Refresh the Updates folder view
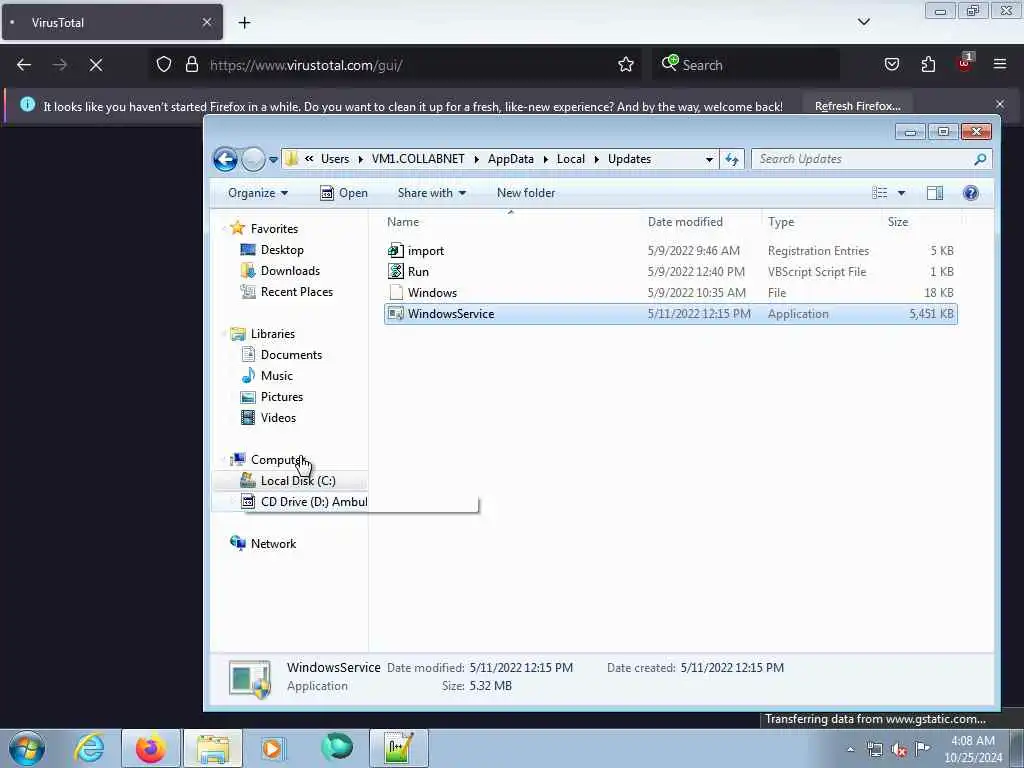Screen dimensions: 1024x768 pos(731,159)
